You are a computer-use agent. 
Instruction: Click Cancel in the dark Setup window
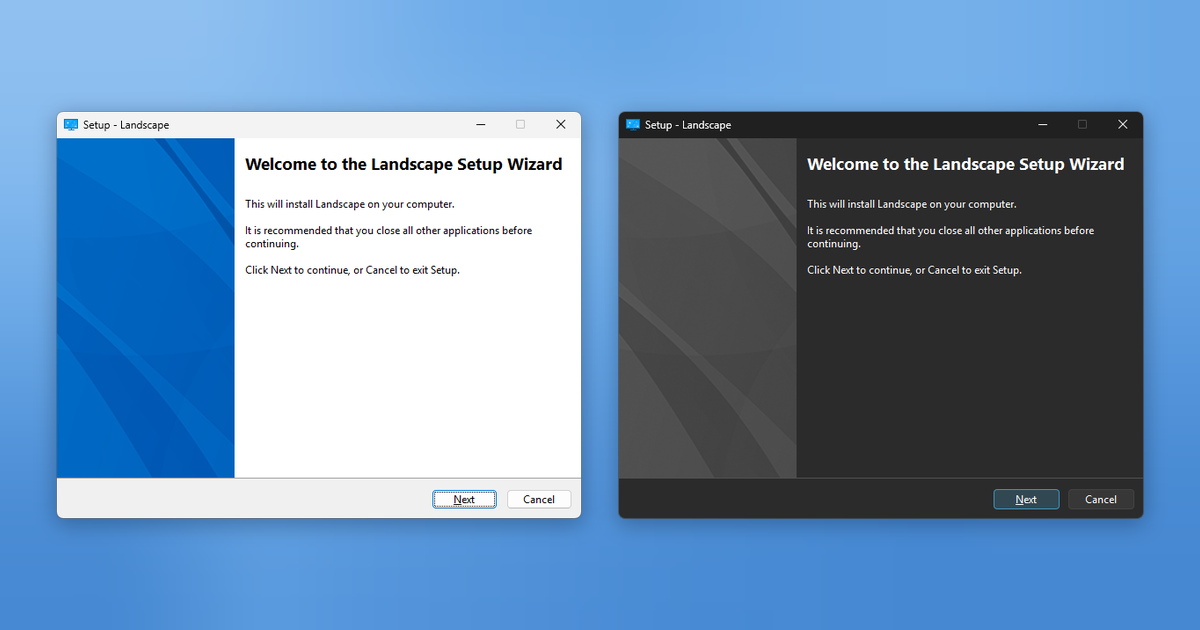[1101, 499]
